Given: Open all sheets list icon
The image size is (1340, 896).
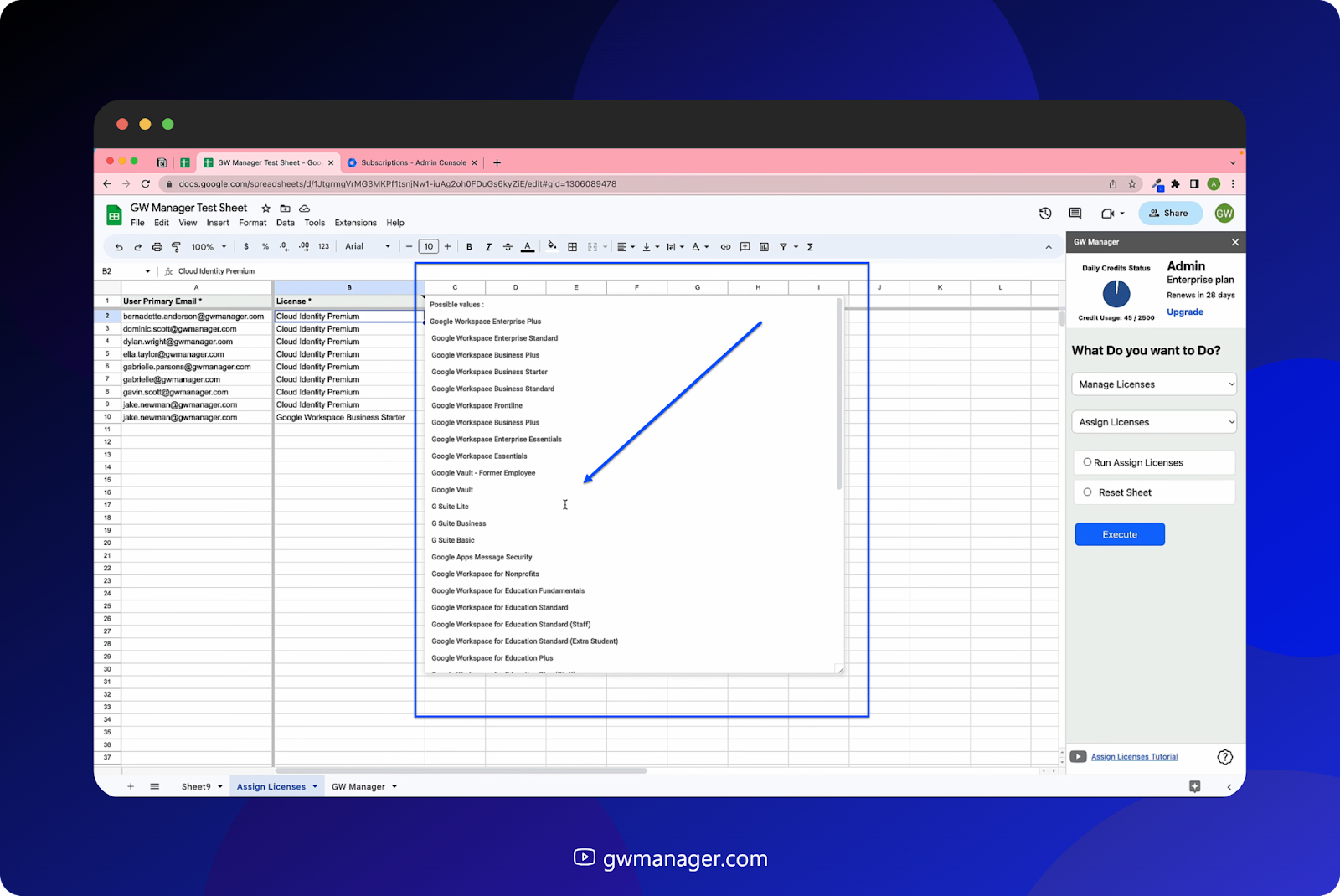Looking at the screenshot, I should pyautogui.click(x=155, y=786).
